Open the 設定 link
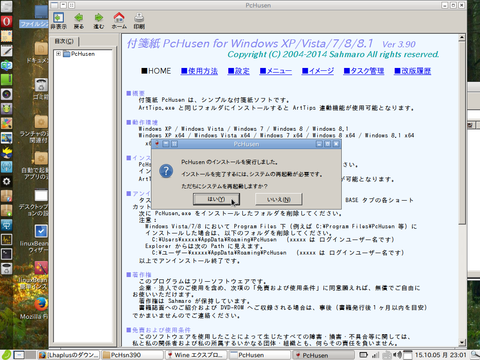Screen dimensions: 480x360 pyautogui.click(x=239, y=71)
